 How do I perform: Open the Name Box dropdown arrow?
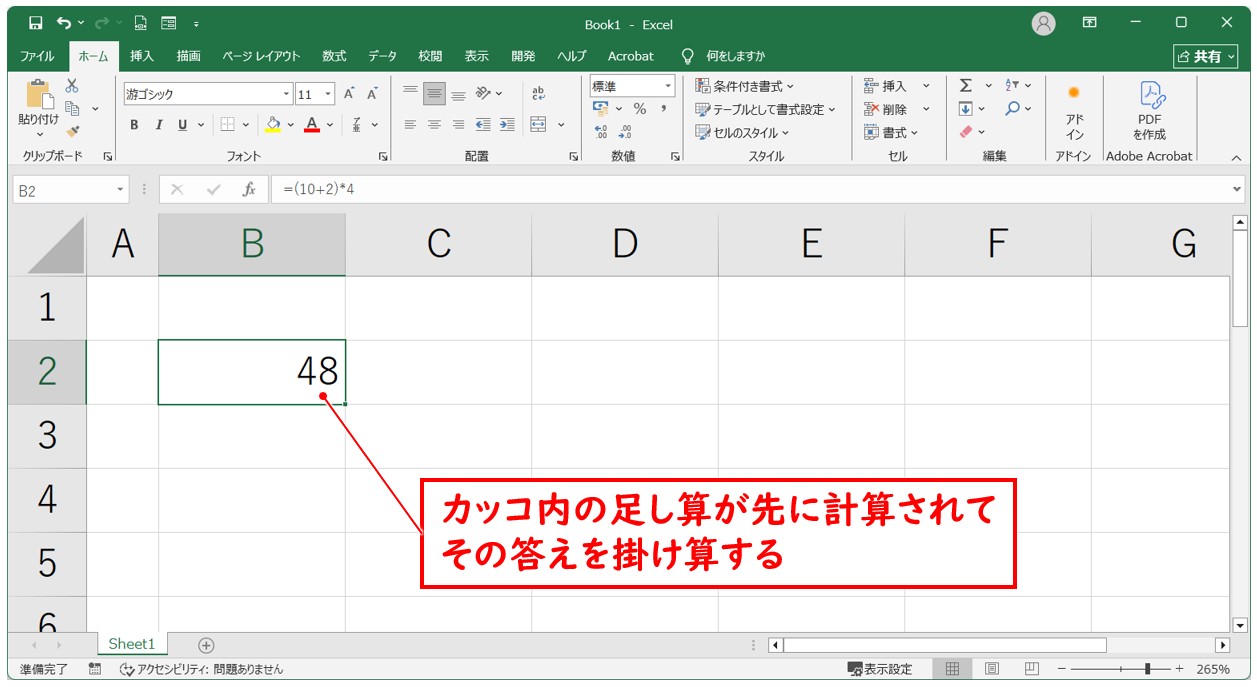(121, 190)
